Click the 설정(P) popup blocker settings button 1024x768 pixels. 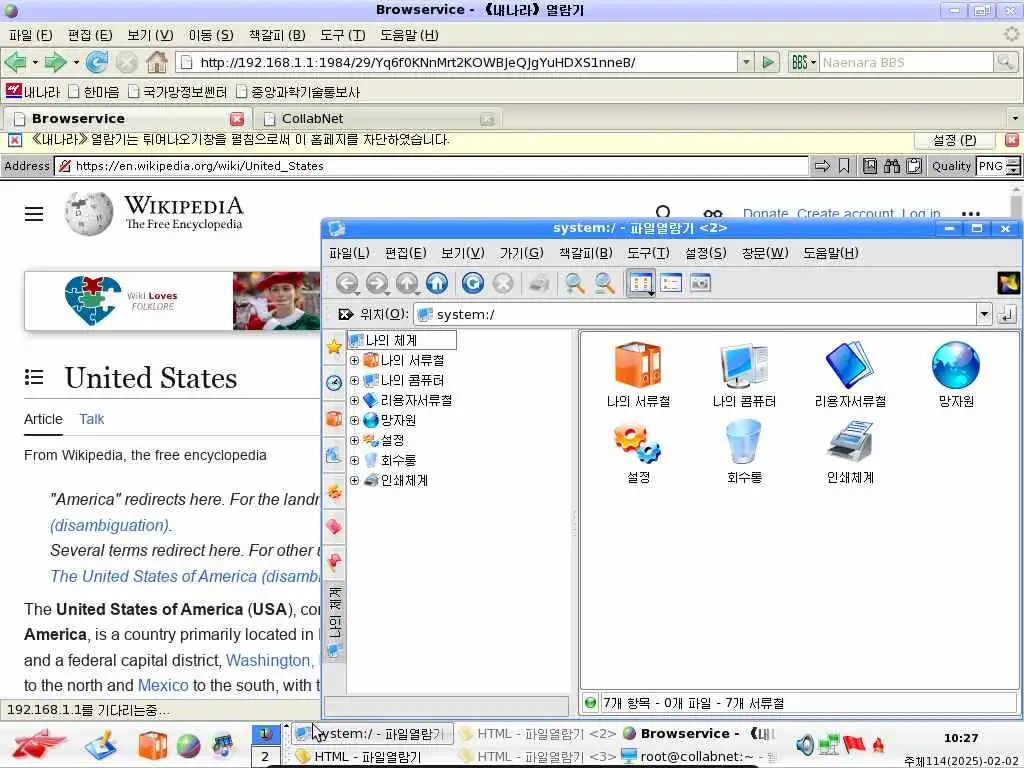[x=954, y=140]
